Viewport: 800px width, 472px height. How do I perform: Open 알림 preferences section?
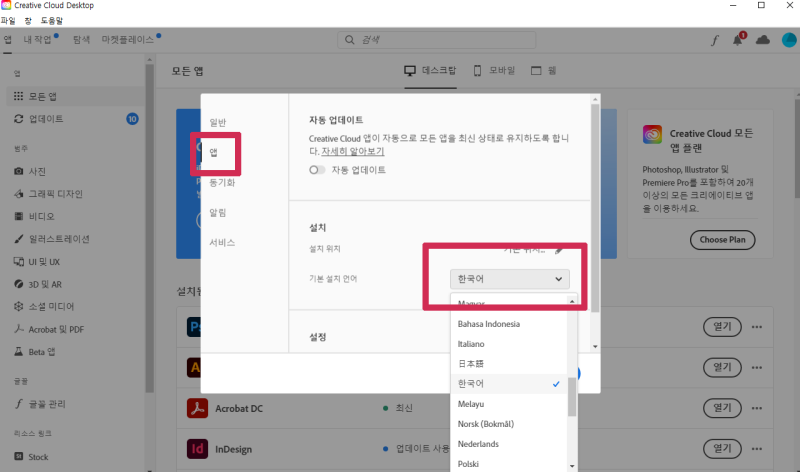218,213
